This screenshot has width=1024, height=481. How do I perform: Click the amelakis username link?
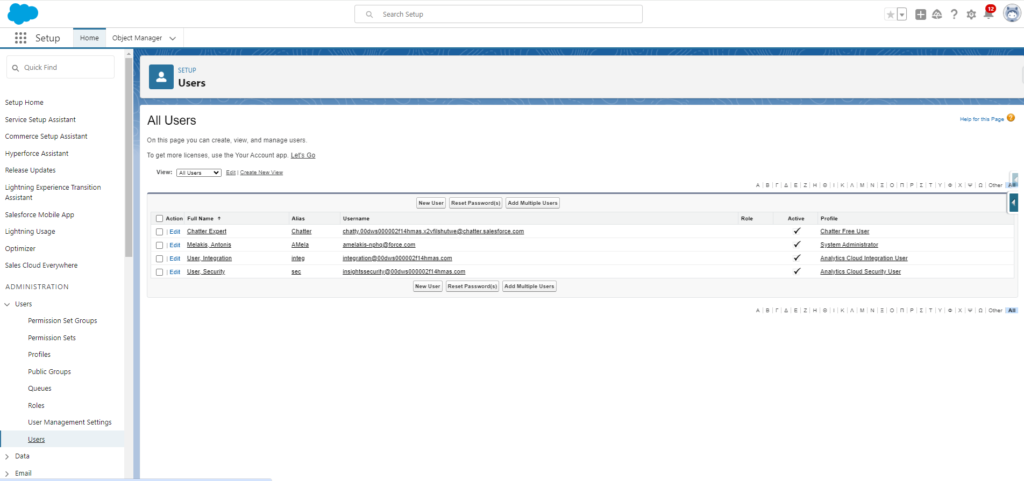click(x=379, y=245)
